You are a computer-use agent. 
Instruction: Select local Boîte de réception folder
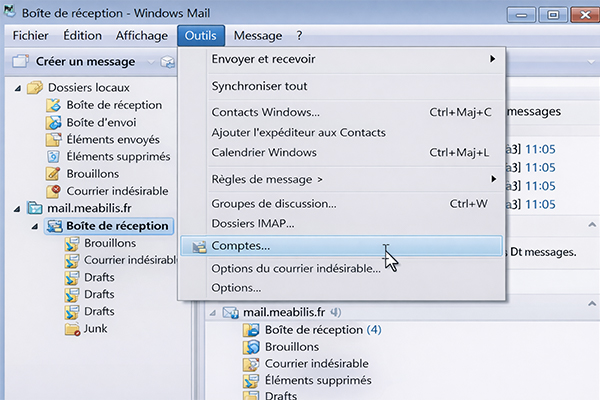(x=114, y=105)
